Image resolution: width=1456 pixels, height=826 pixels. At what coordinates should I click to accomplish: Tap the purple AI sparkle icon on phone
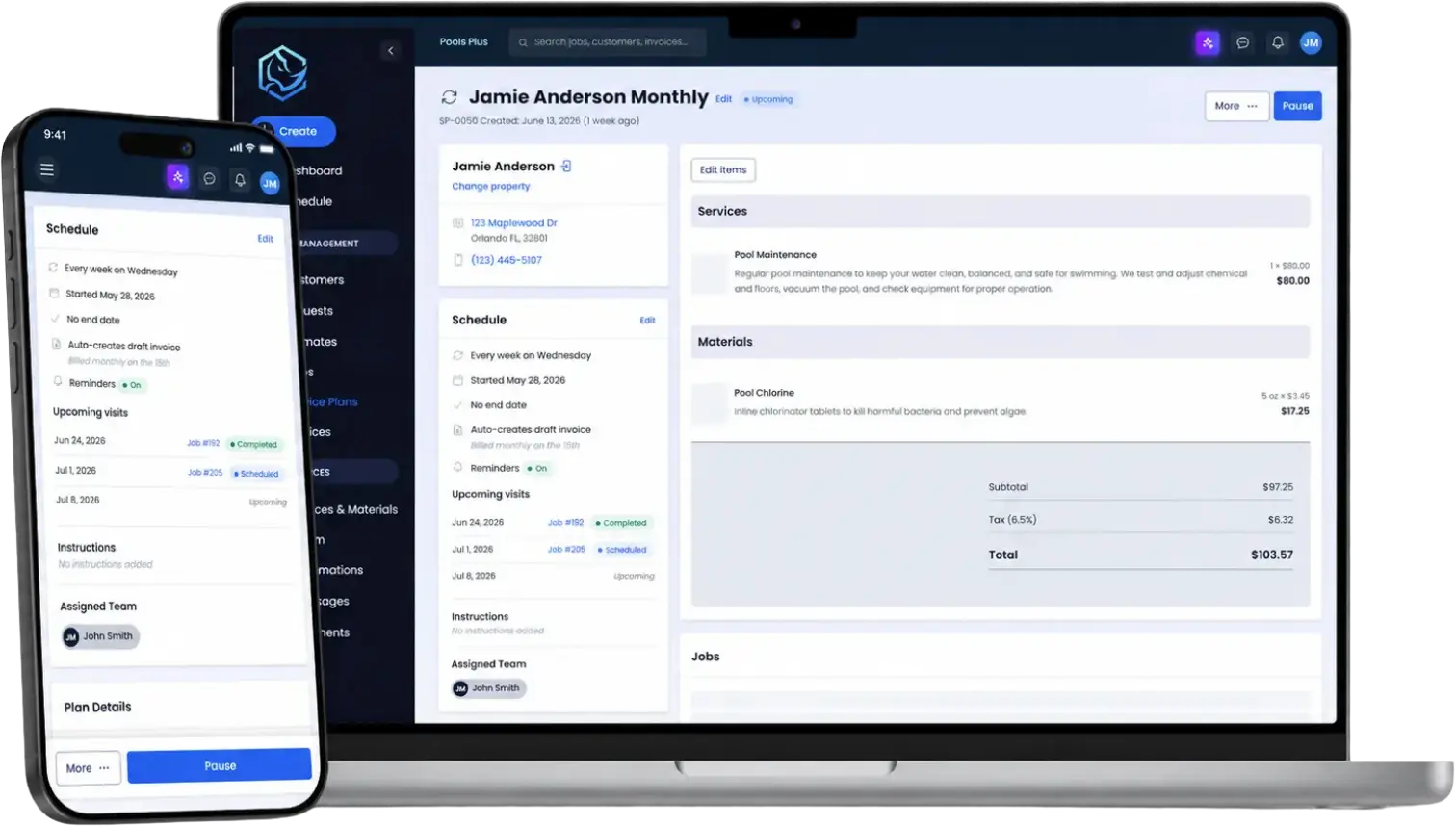pyautogui.click(x=177, y=177)
